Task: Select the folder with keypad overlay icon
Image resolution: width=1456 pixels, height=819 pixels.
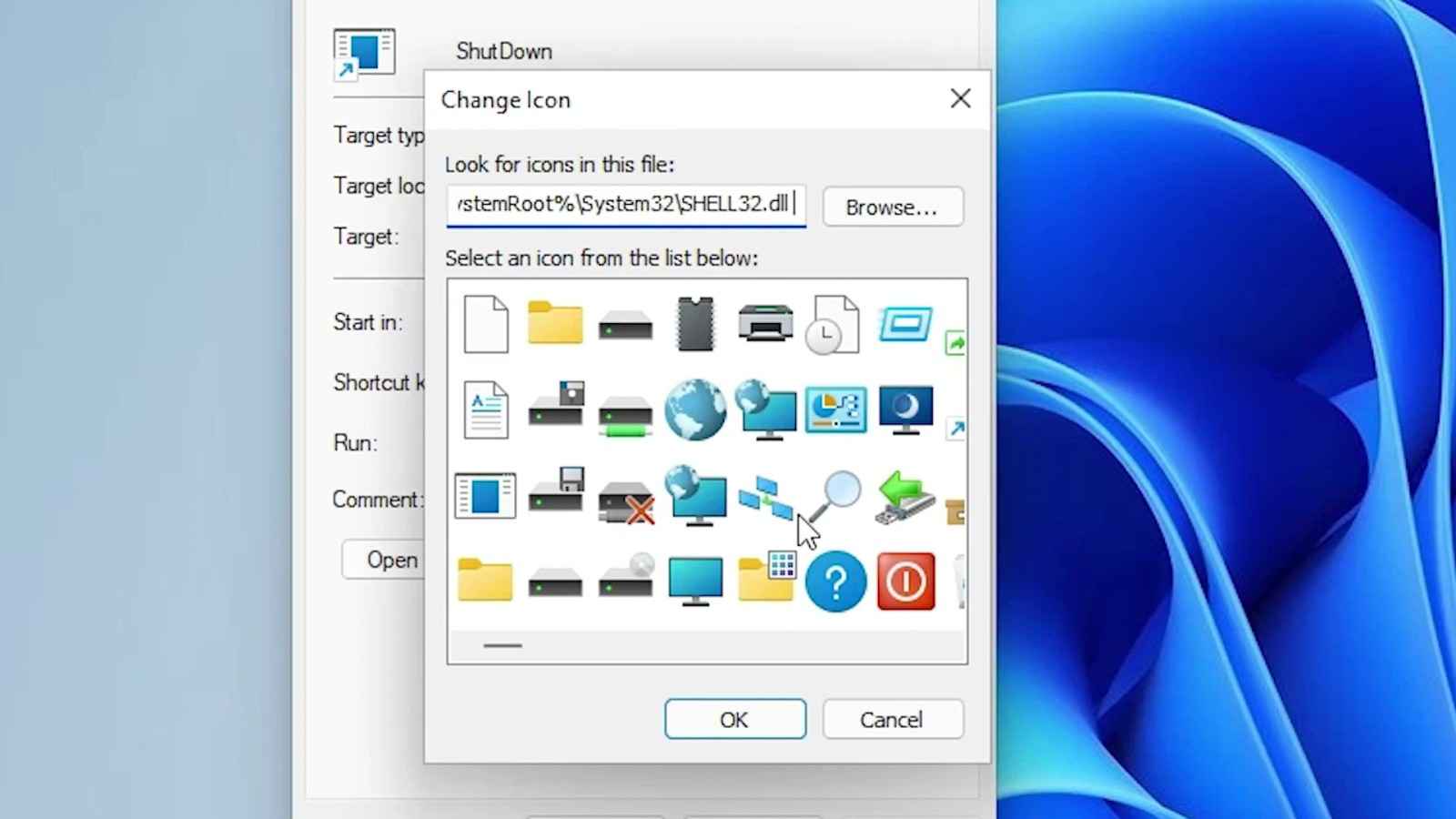Action: tap(765, 581)
